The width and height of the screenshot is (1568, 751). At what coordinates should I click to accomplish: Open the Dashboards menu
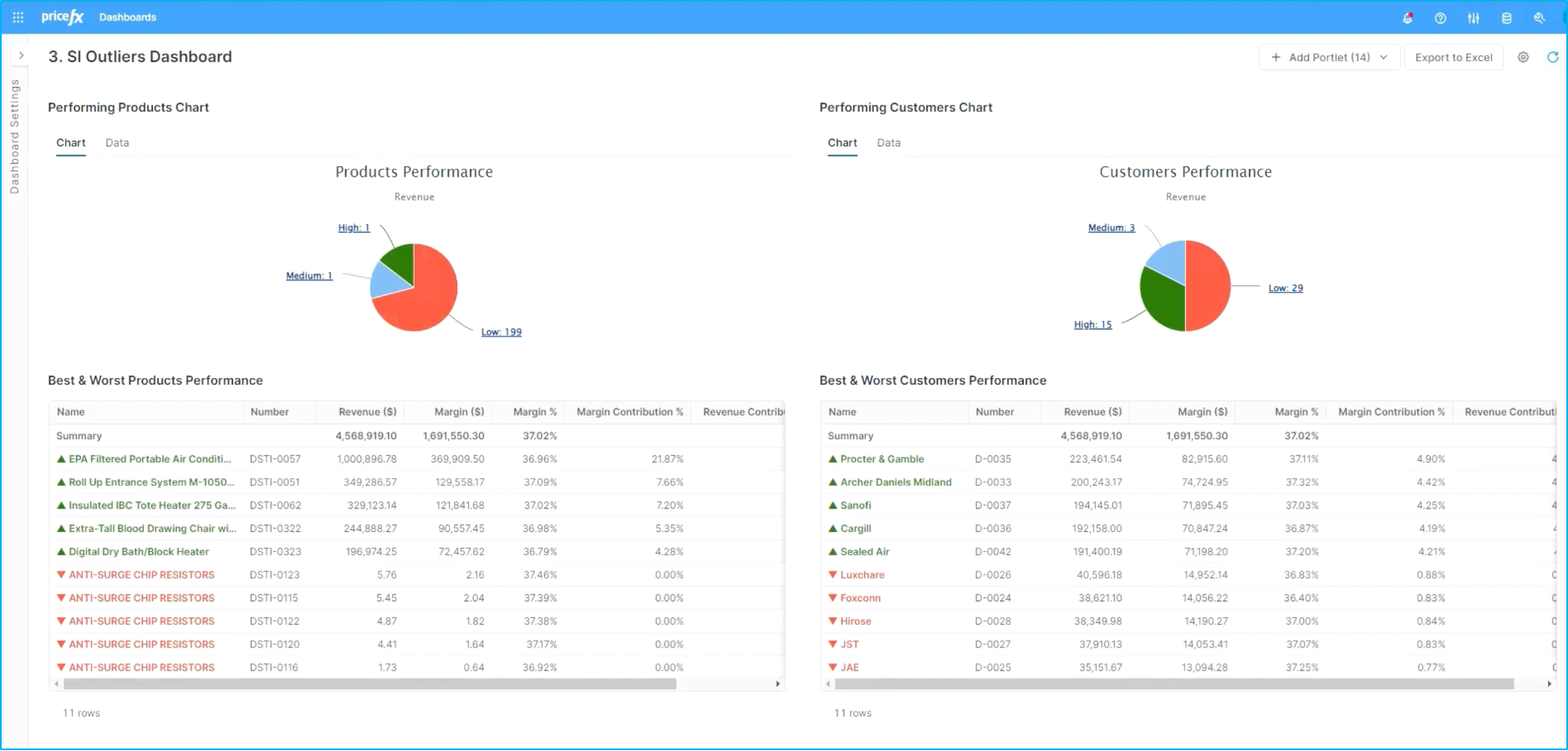tap(128, 18)
